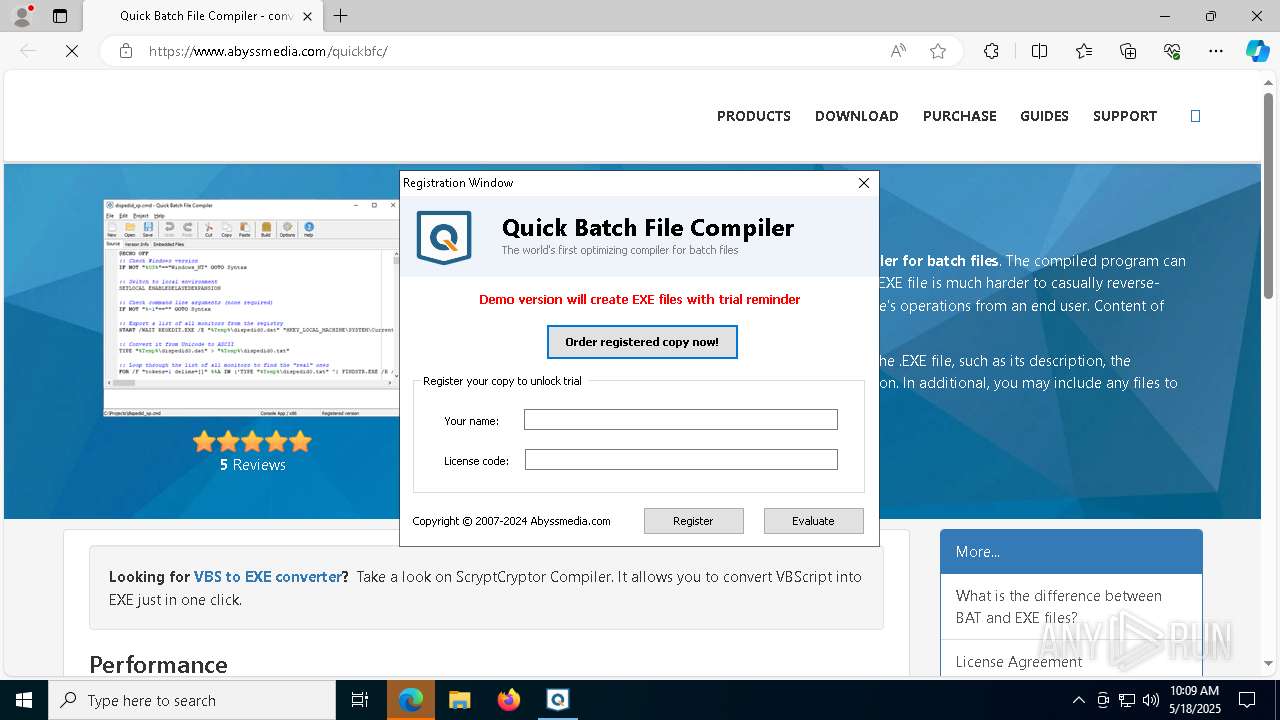1280x720 pixels.
Task: View site information padlock icon
Action: 126,51
